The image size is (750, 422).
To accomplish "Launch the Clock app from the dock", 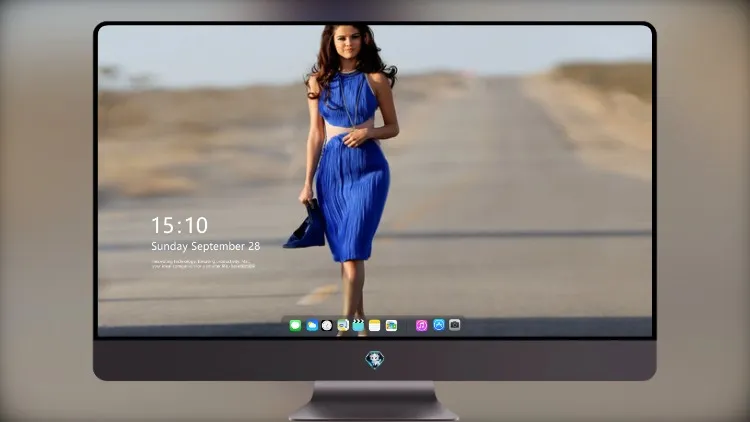I will pos(327,326).
